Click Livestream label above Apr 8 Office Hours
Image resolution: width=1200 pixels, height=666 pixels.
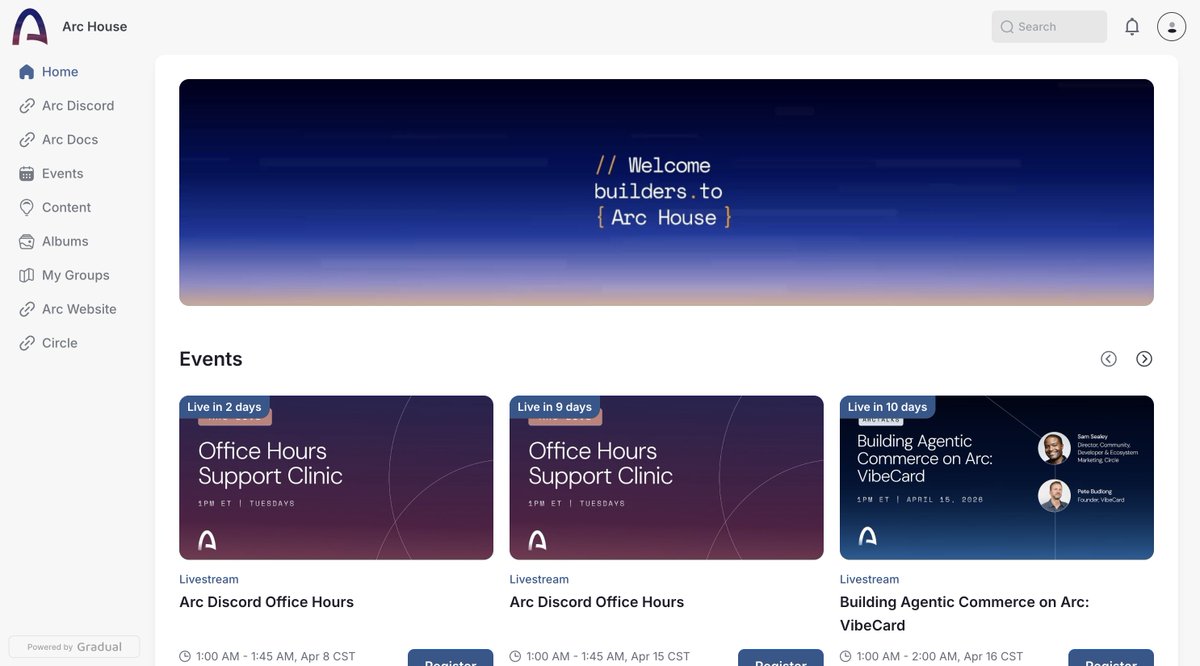click(209, 579)
